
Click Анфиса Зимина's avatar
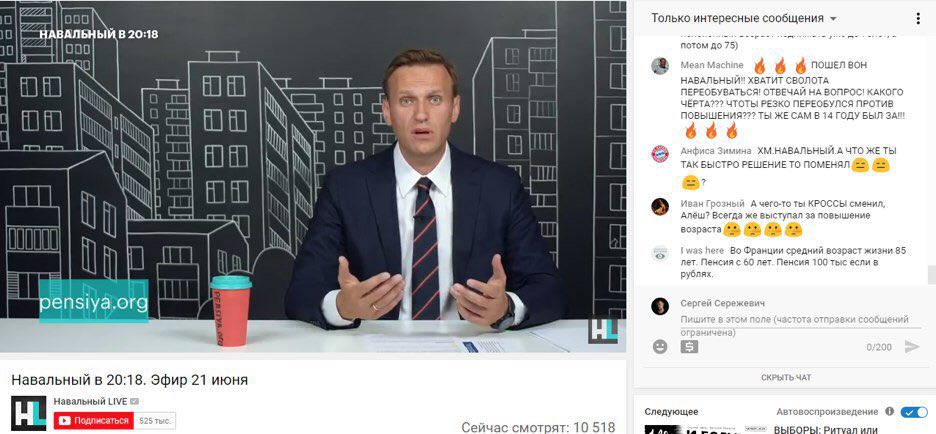pos(660,154)
